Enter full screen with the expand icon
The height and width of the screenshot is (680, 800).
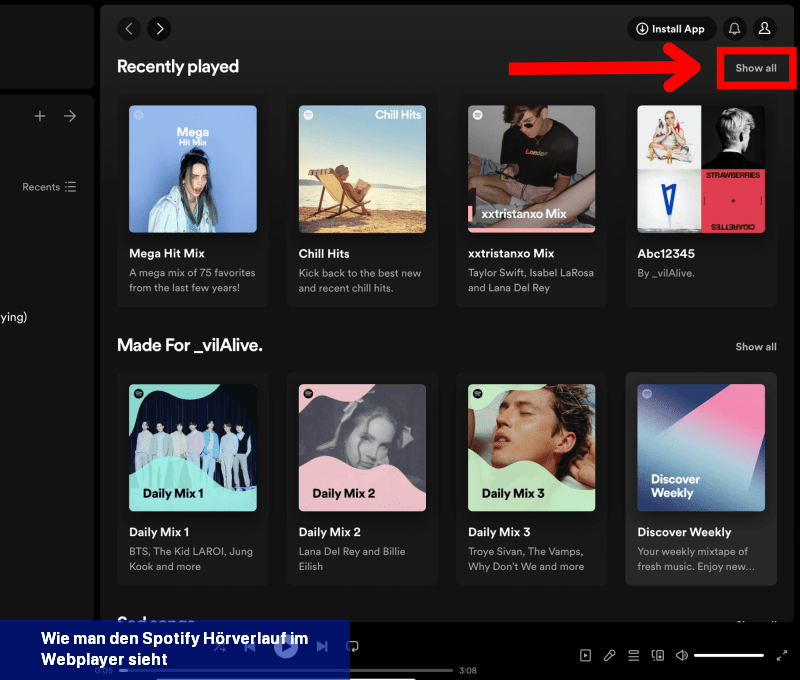782,656
